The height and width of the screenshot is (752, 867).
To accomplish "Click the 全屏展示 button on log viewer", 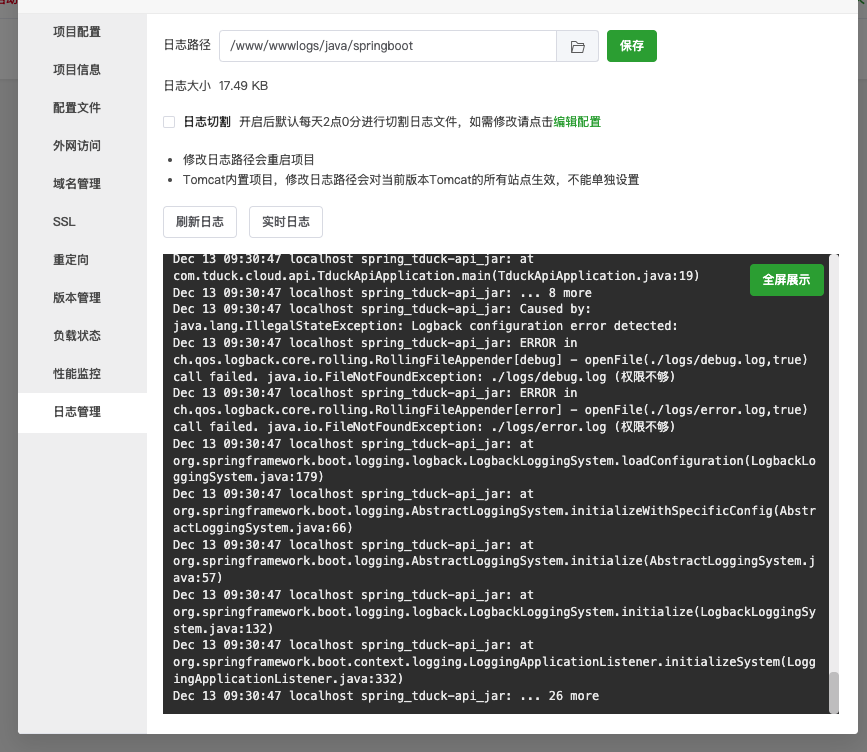I will 786,280.
